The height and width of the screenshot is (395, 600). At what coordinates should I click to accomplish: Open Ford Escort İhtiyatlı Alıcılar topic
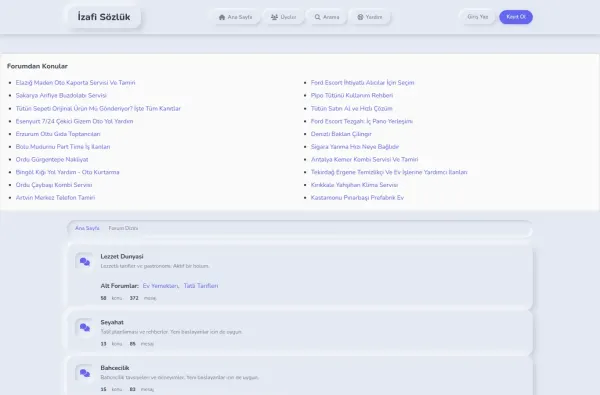362,83
